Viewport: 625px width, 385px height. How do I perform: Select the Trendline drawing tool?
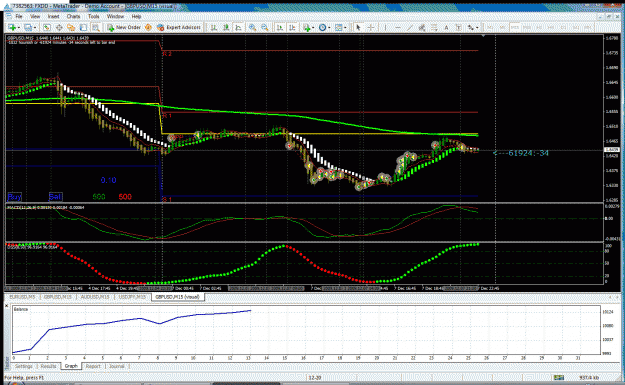point(410,28)
